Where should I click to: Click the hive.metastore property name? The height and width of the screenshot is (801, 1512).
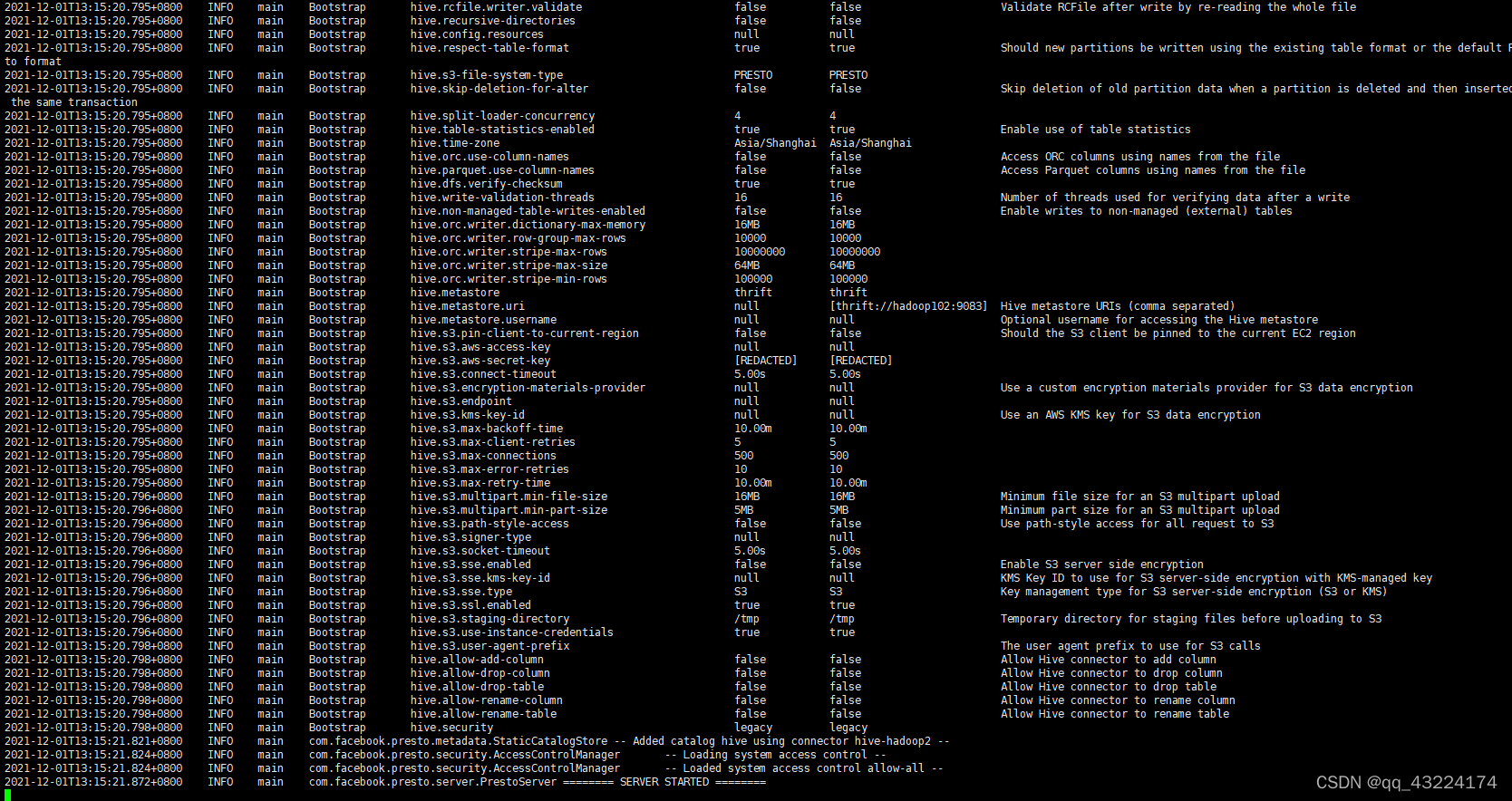(x=454, y=293)
